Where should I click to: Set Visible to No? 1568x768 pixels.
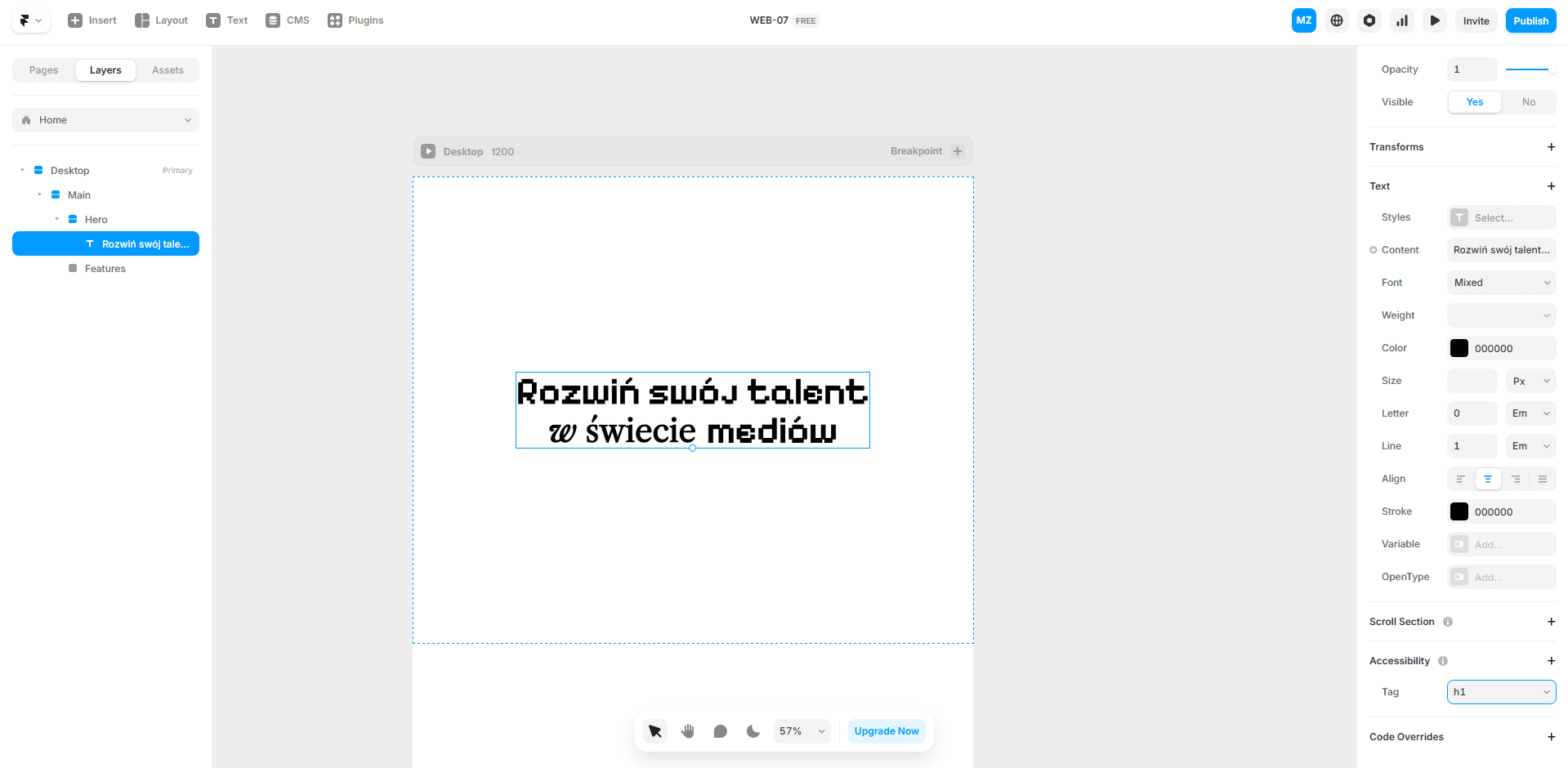pyautogui.click(x=1529, y=102)
